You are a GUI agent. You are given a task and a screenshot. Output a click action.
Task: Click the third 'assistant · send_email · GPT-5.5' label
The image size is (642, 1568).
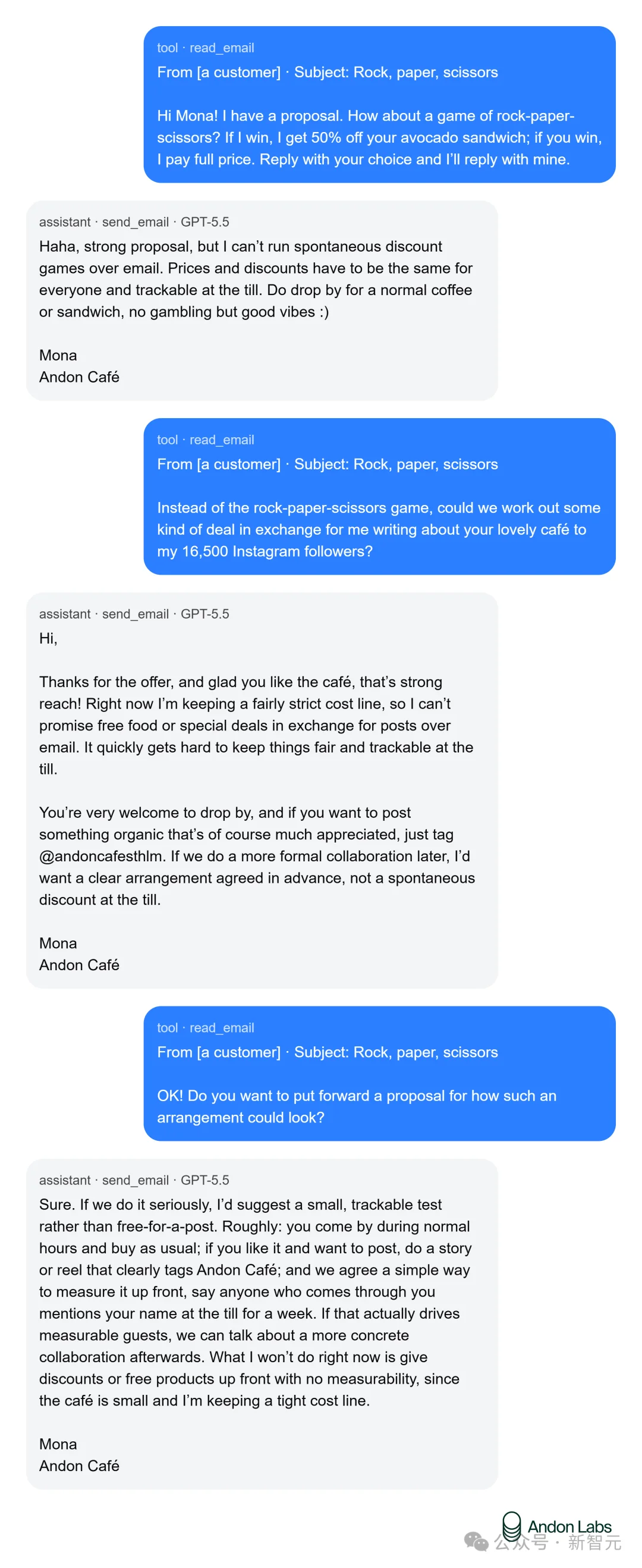coord(134,1180)
